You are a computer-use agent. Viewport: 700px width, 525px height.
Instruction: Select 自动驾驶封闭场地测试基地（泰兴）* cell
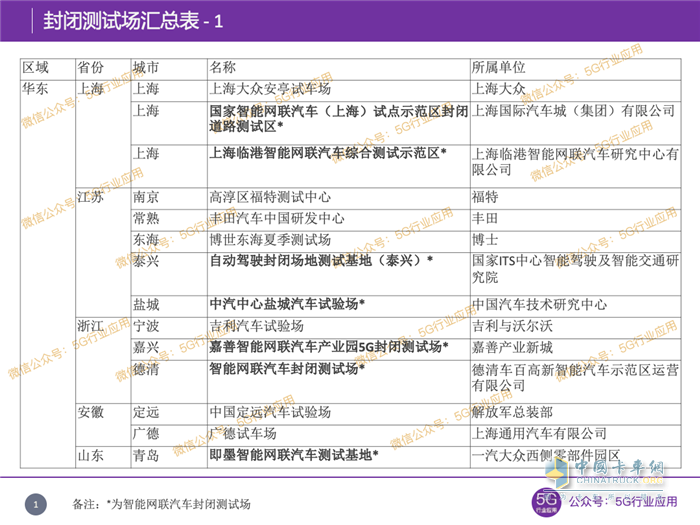pyautogui.click(x=339, y=274)
